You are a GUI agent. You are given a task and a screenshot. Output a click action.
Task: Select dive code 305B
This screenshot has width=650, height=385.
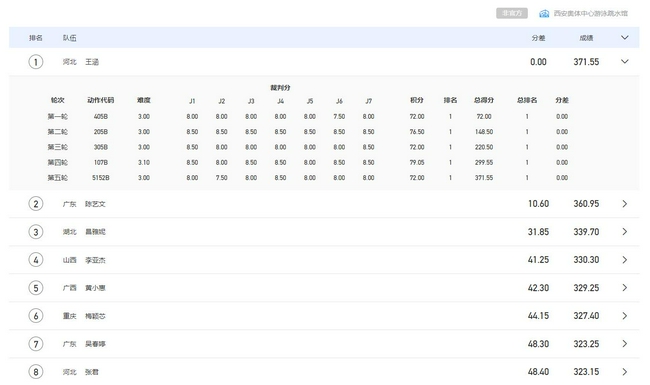(101, 147)
